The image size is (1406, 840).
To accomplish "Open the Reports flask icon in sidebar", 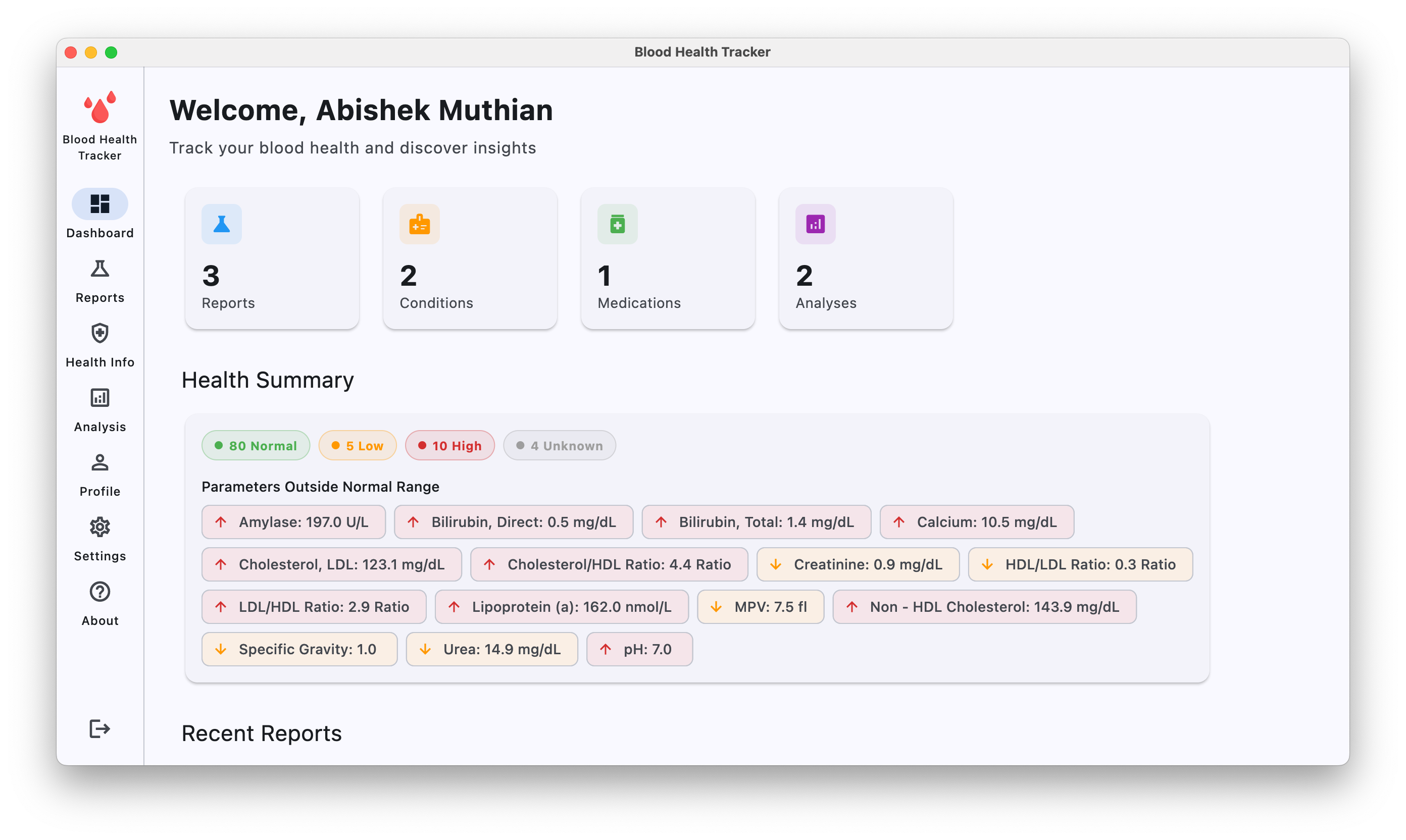I will click(x=99, y=269).
